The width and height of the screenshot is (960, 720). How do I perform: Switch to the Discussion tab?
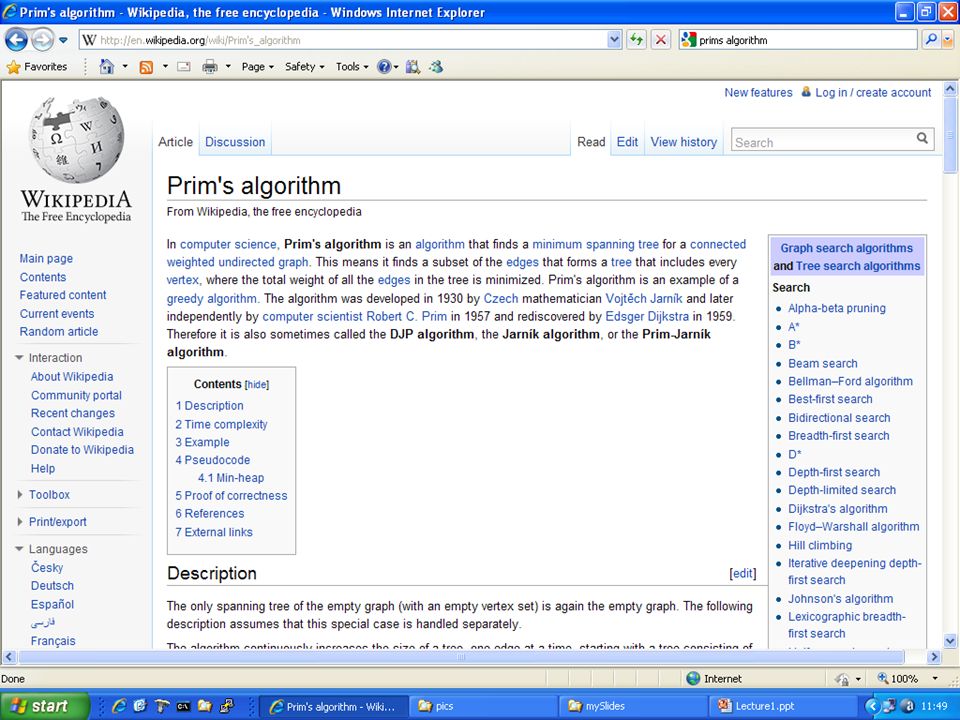click(235, 142)
